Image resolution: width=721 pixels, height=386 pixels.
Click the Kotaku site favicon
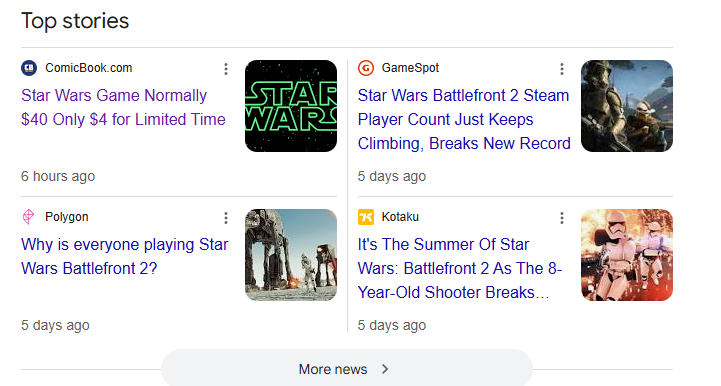coord(366,217)
